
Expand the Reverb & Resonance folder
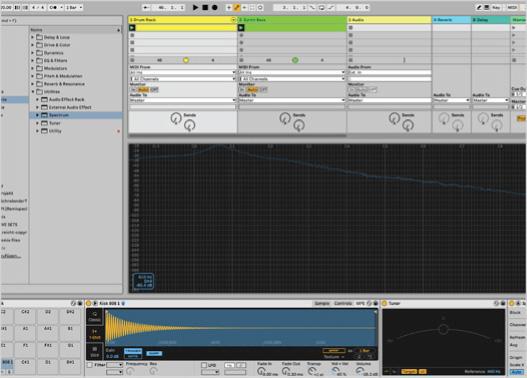(x=33, y=84)
